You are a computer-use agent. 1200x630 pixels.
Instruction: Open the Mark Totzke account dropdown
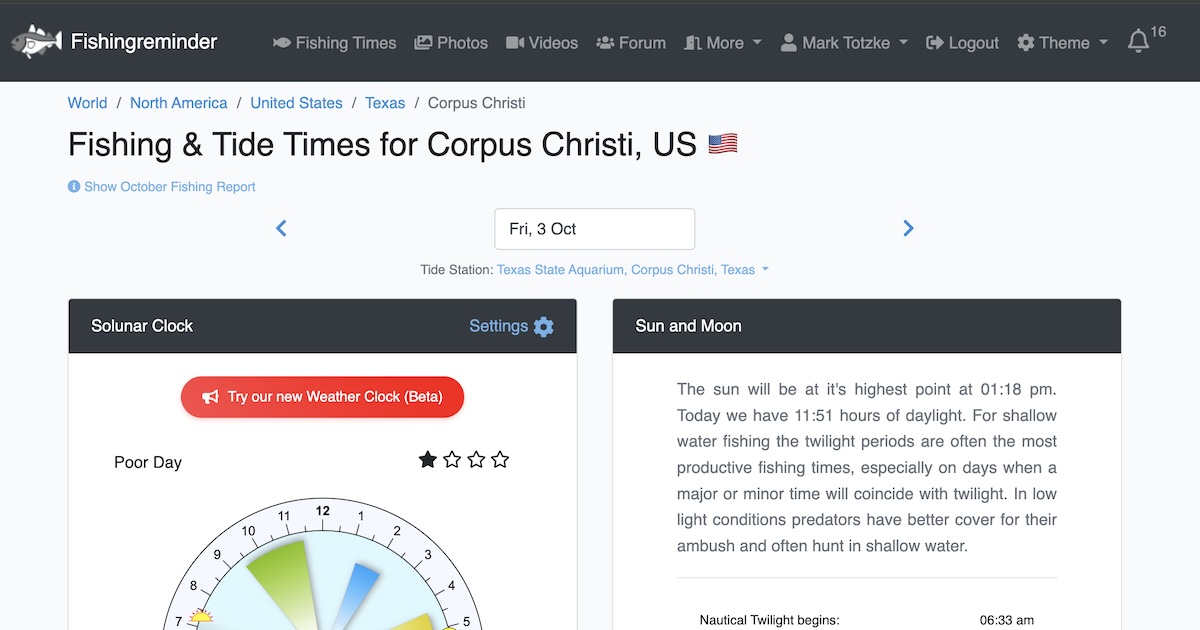click(x=844, y=43)
